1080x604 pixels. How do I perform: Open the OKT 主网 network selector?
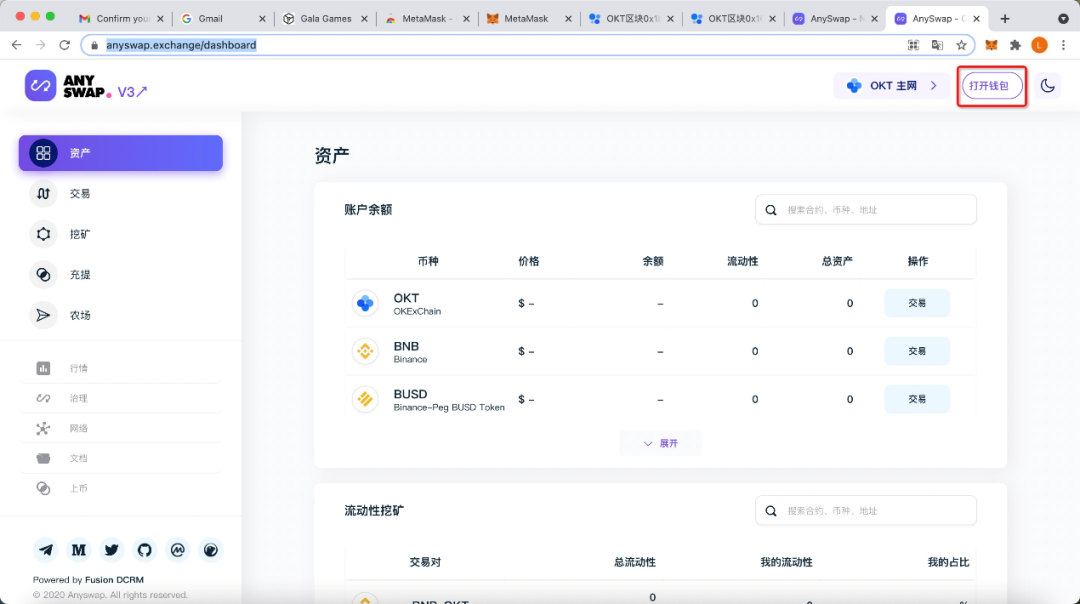pyautogui.click(x=893, y=85)
